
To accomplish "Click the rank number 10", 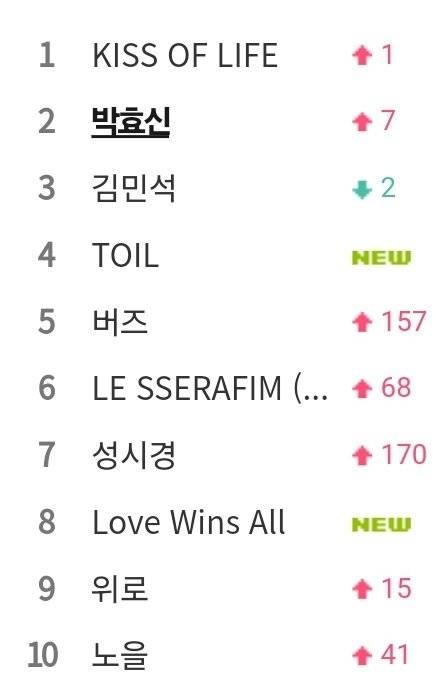I will (x=43, y=655).
